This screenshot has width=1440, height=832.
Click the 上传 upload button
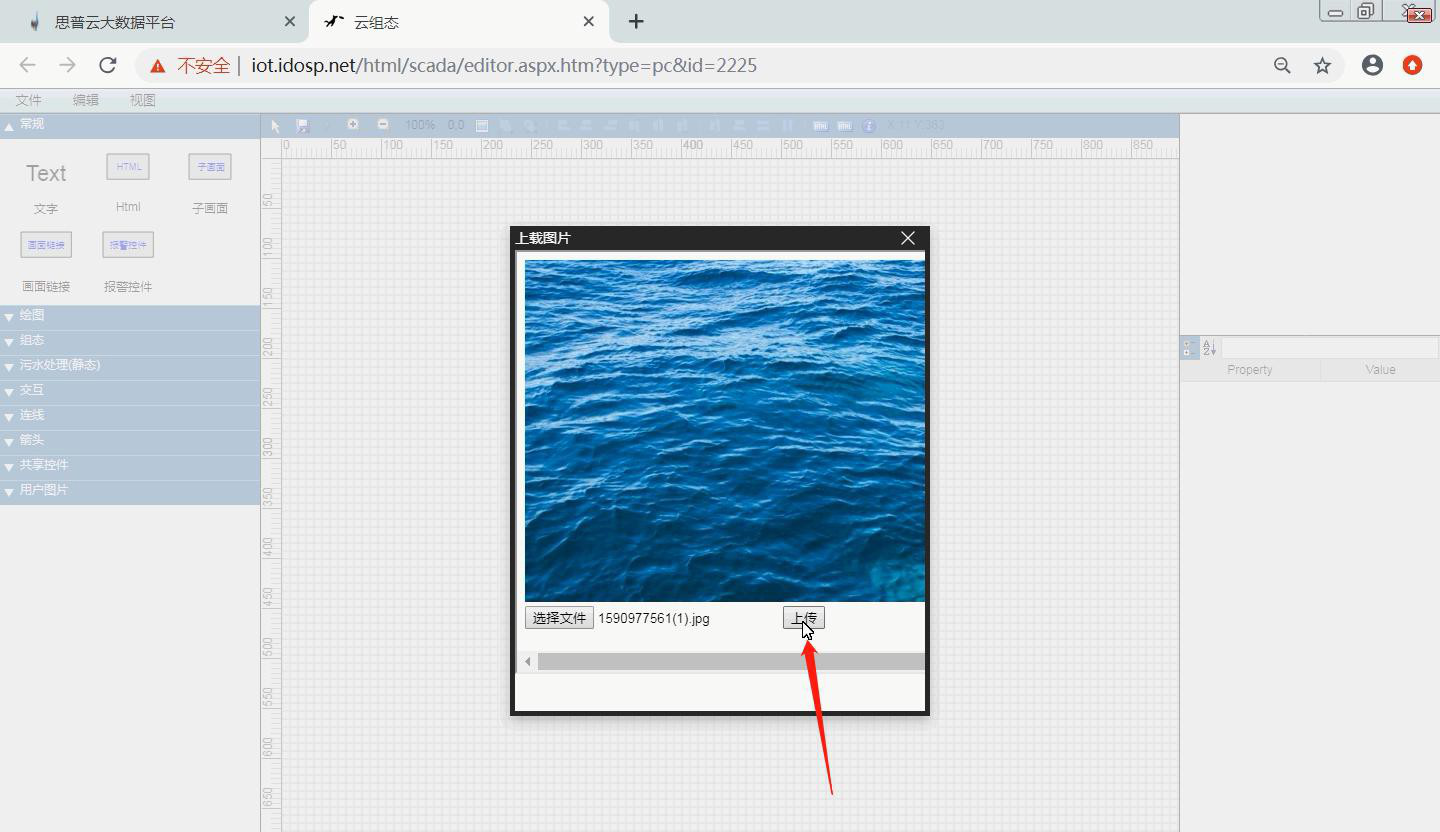(803, 618)
